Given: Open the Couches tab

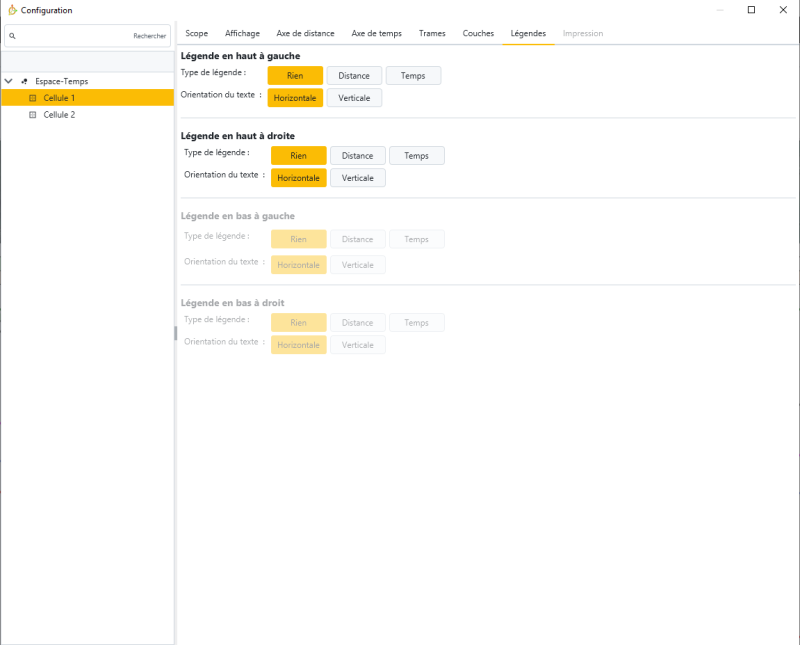Looking at the screenshot, I should click(x=478, y=33).
